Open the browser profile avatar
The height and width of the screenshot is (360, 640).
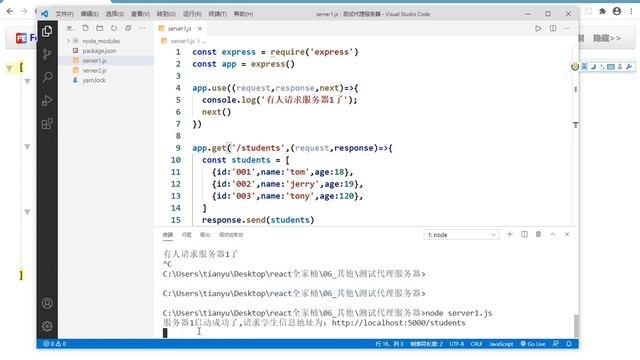pyautogui.click(x=617, y=11)
